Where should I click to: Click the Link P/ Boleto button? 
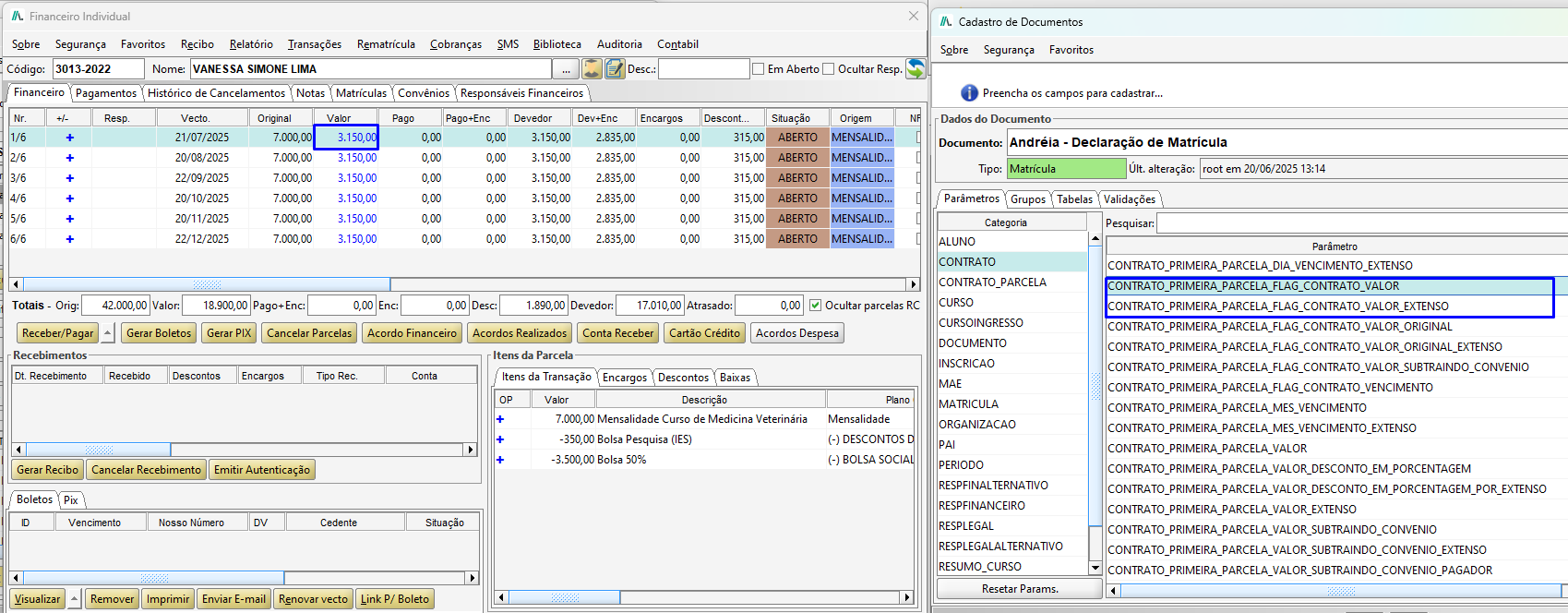point(395,599)
